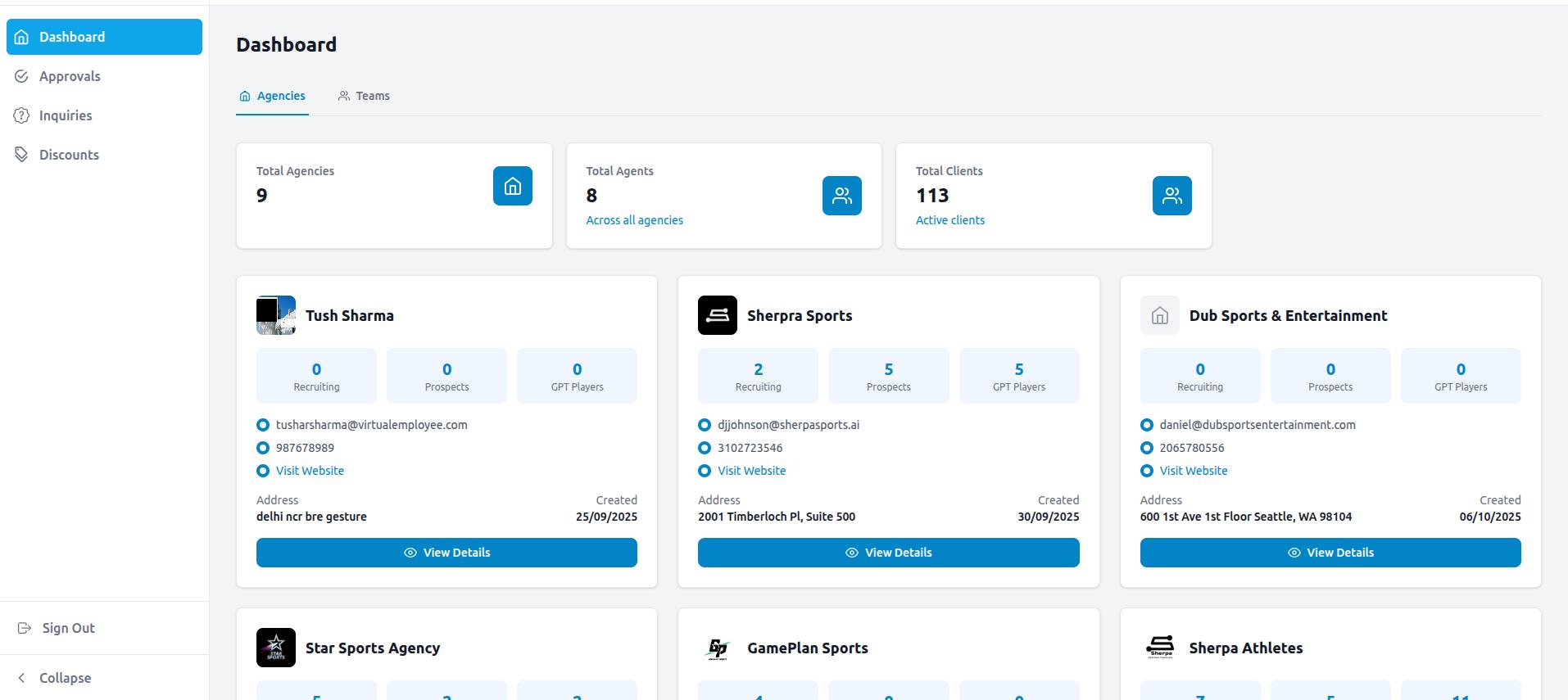This screenshot has height=700, width=1568.
Task: Switch to the Agencies tab
Action: [272, 96]
